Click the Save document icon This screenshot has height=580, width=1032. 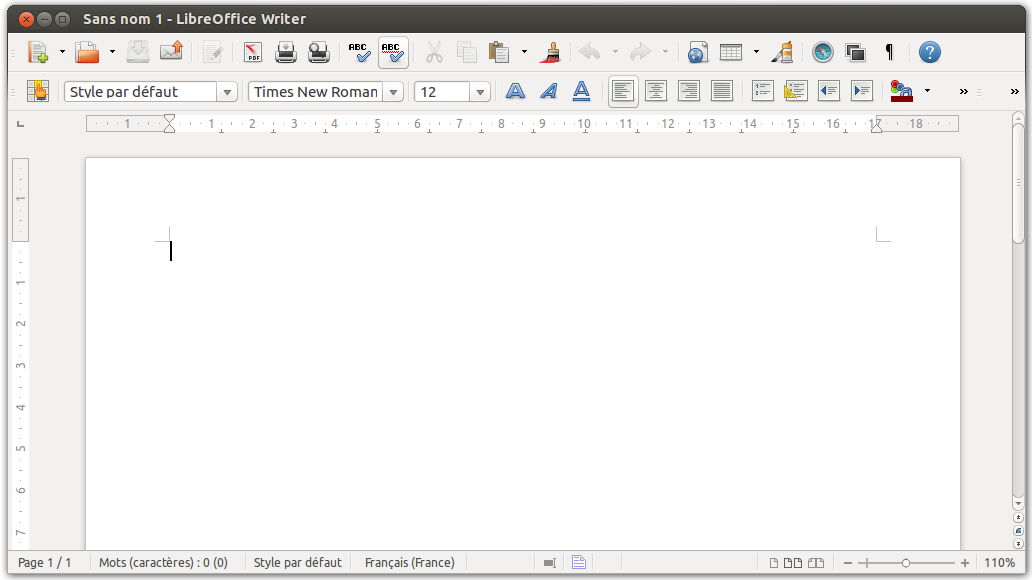(x=138, y=52)
